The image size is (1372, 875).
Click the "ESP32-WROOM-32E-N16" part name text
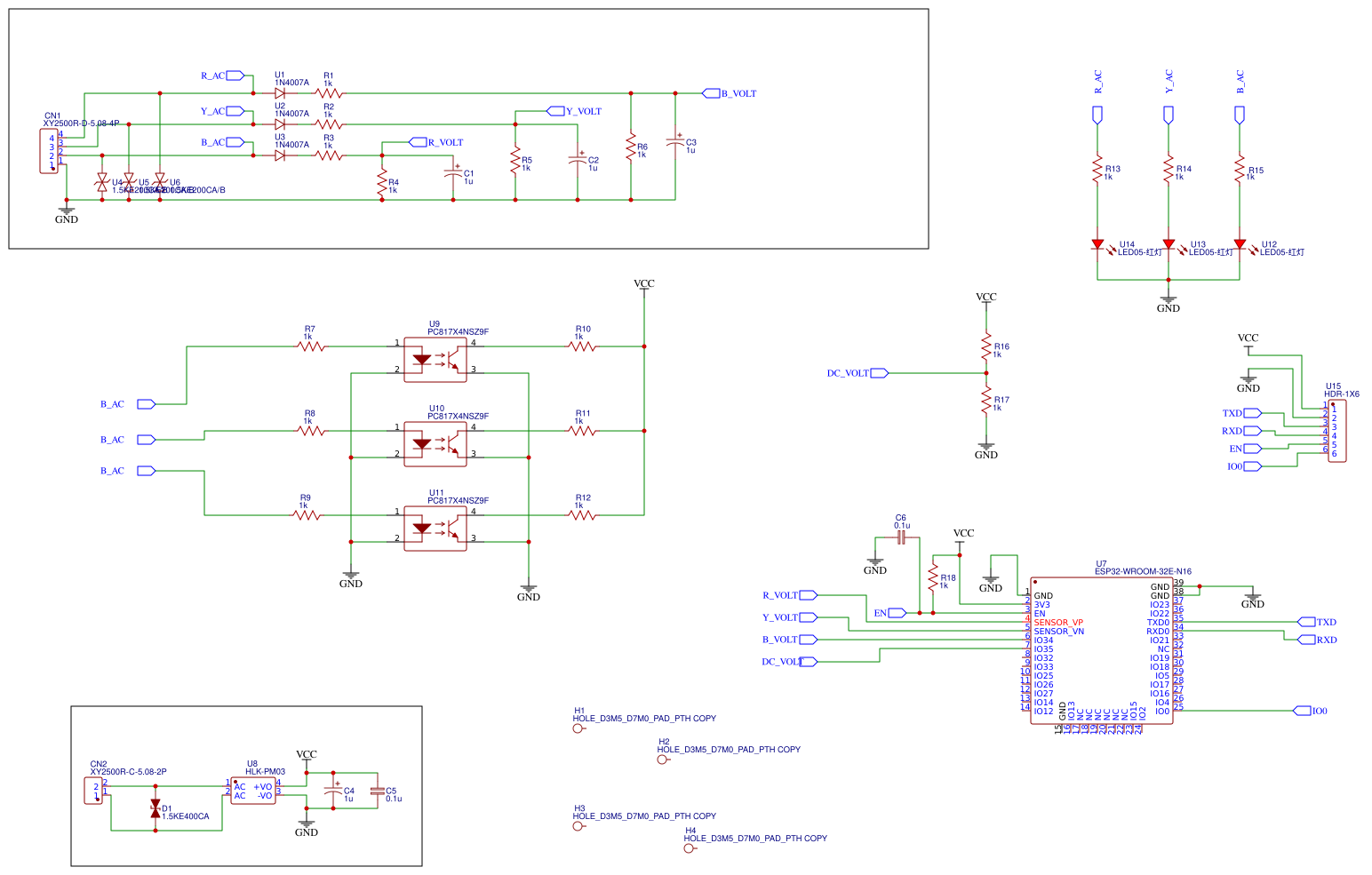[1144, 572]
